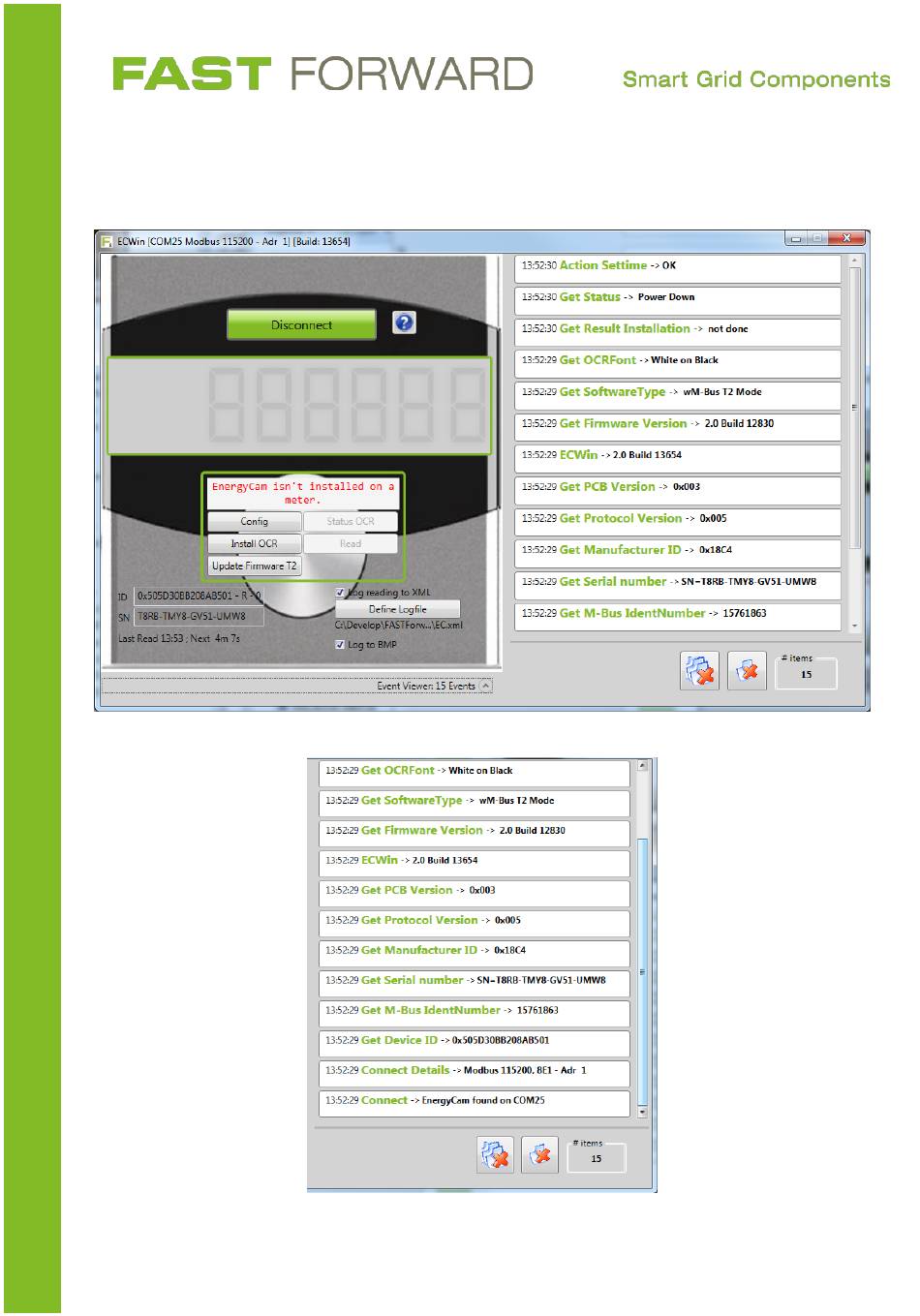Select 'Get PCB Version' row in the lower cropped panel
This screenshot has width=920, height=1316.
474,893
